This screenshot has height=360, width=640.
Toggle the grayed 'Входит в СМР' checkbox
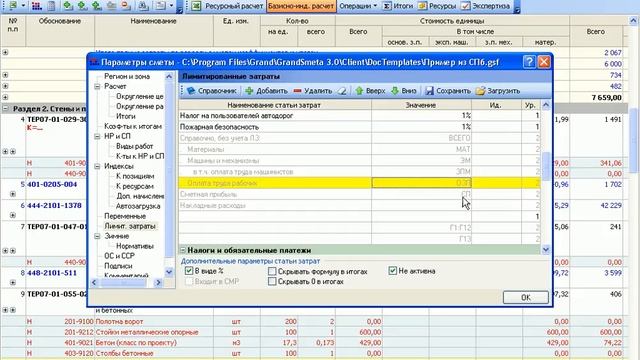pyautogui.click(x=189, y=281)
